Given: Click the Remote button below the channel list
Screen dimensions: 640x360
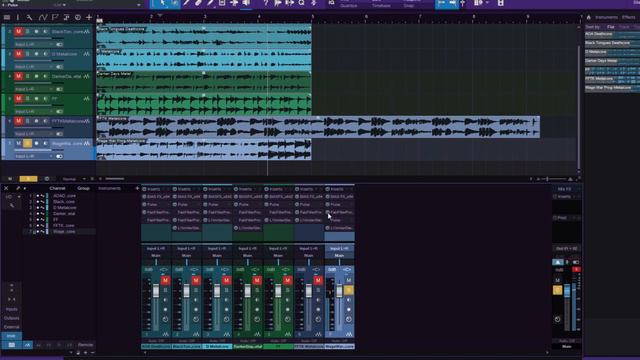Looking at the screenshot, I should [x=85, y=345].
